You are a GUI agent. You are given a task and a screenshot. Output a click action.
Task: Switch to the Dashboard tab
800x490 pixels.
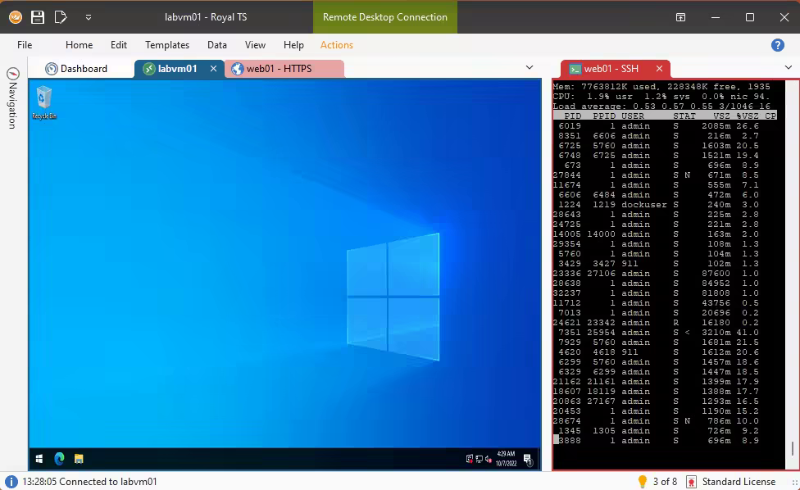(x=76, y=69)
